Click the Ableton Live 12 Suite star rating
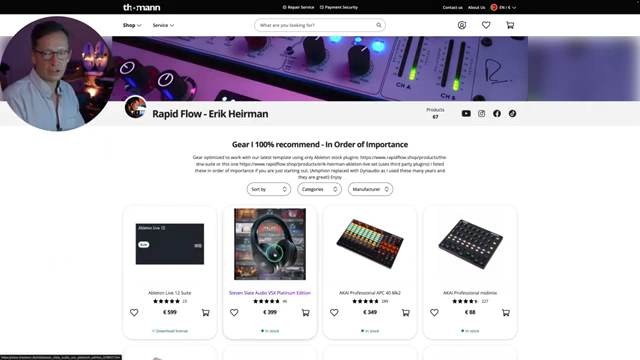 pos(166,301)
